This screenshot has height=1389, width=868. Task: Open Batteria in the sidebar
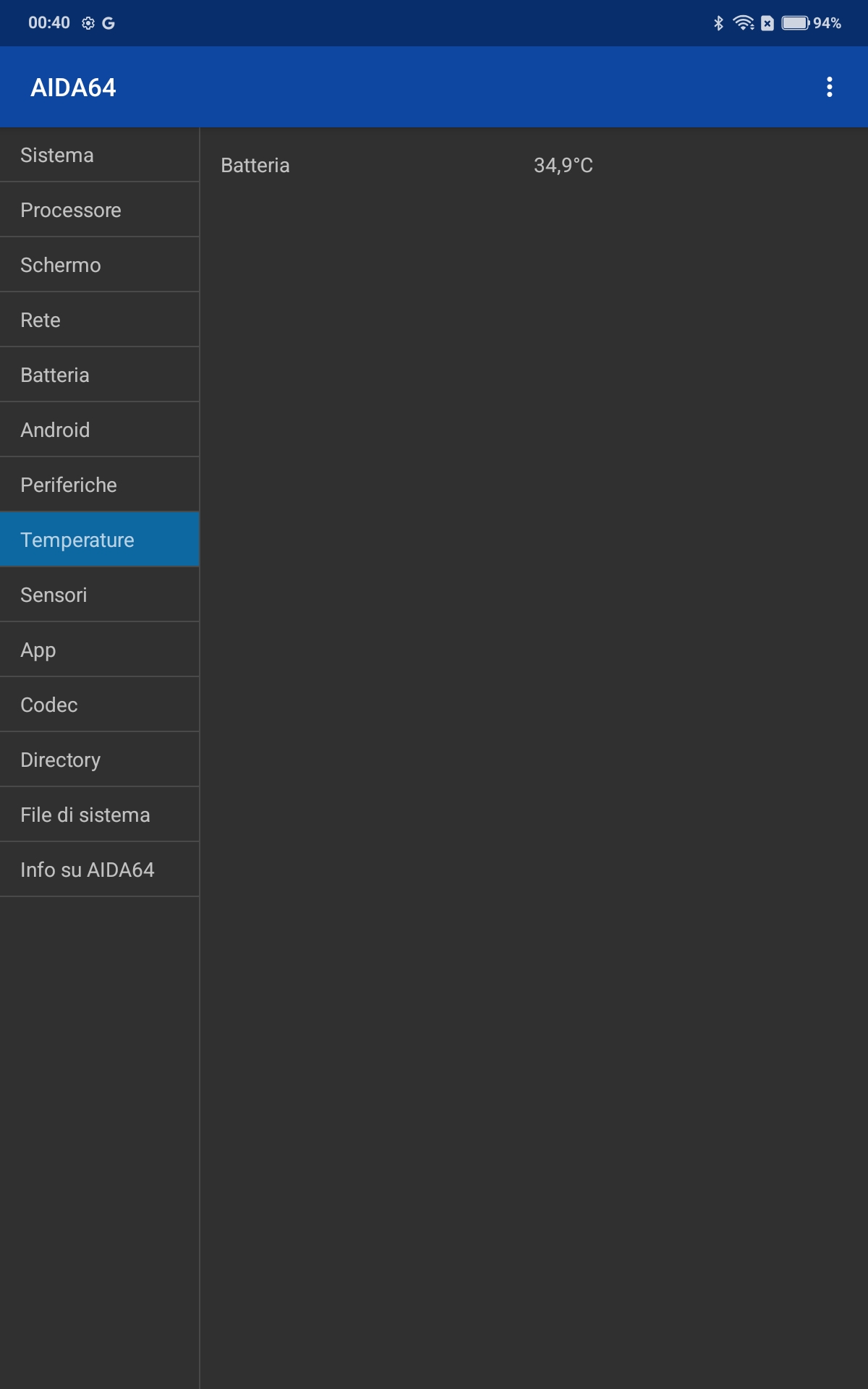point(100,375)
